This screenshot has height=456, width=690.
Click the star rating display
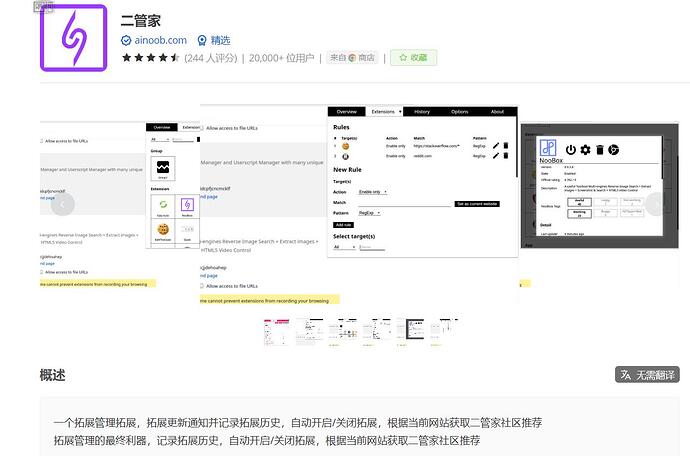point(150,58)
